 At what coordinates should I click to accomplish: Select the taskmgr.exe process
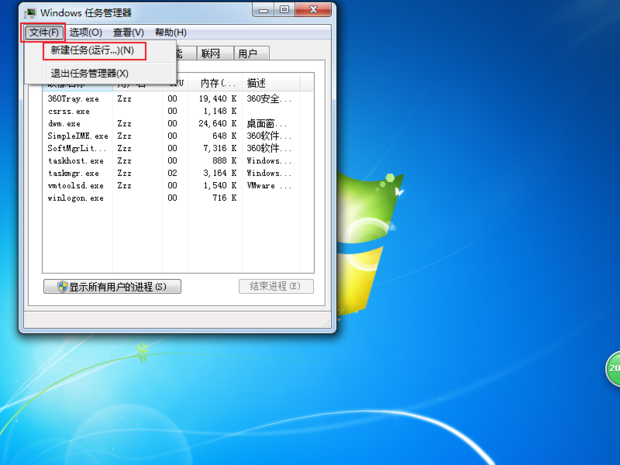point(74,173)
